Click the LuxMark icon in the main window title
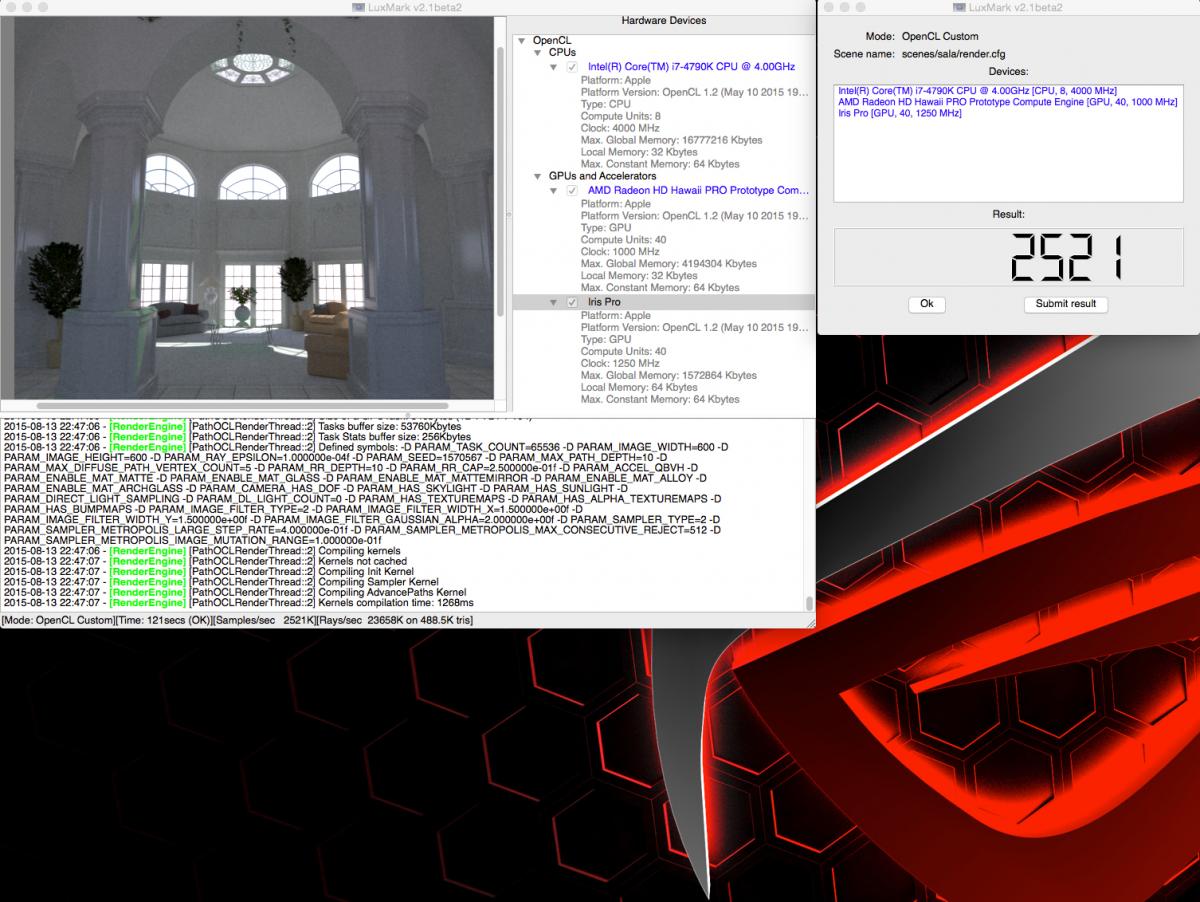 coord(358,7)
